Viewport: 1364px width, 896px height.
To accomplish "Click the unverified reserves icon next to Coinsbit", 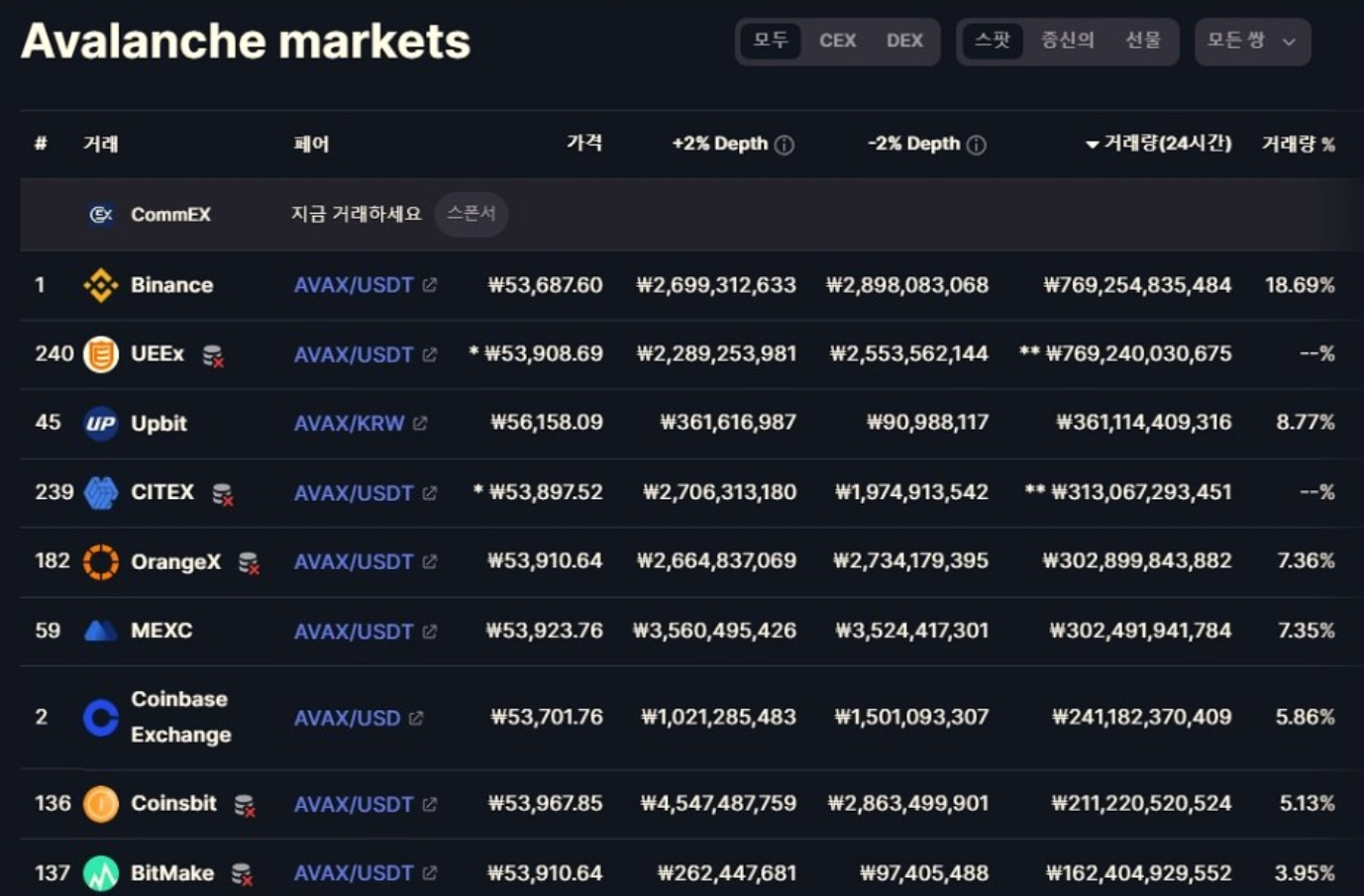I will tap(244, 805).
